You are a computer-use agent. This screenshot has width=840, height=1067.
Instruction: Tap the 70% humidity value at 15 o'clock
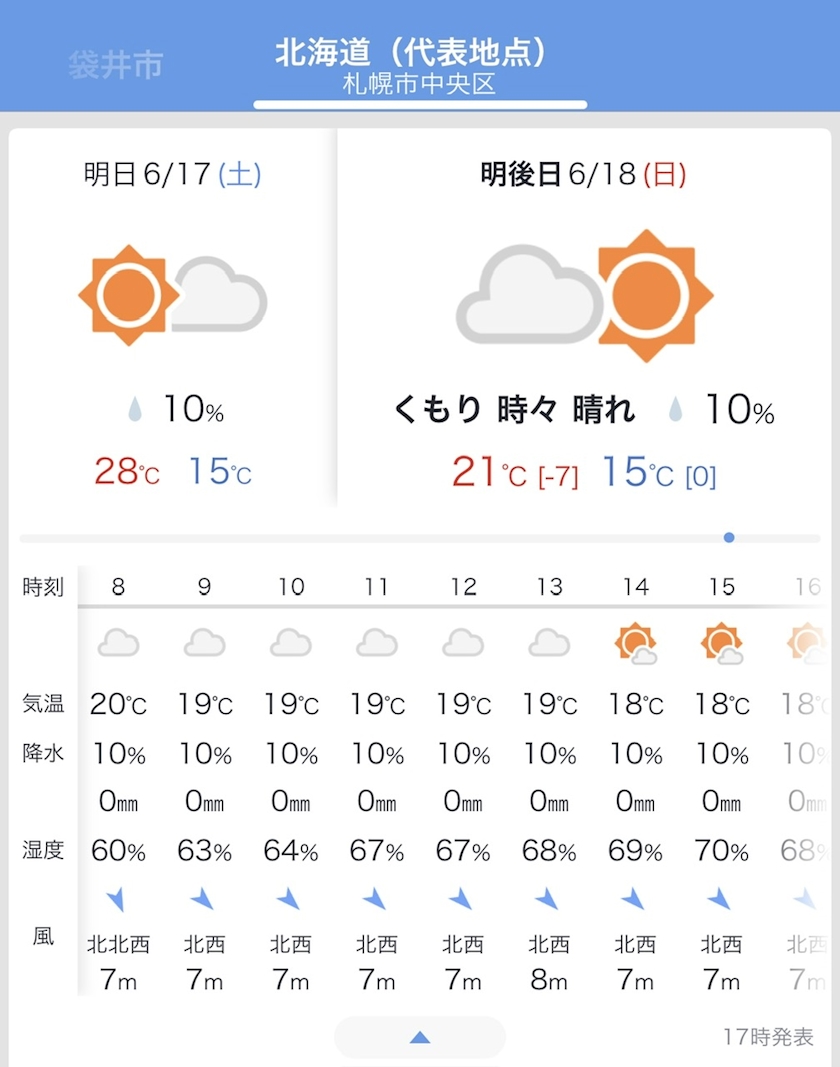722,851
